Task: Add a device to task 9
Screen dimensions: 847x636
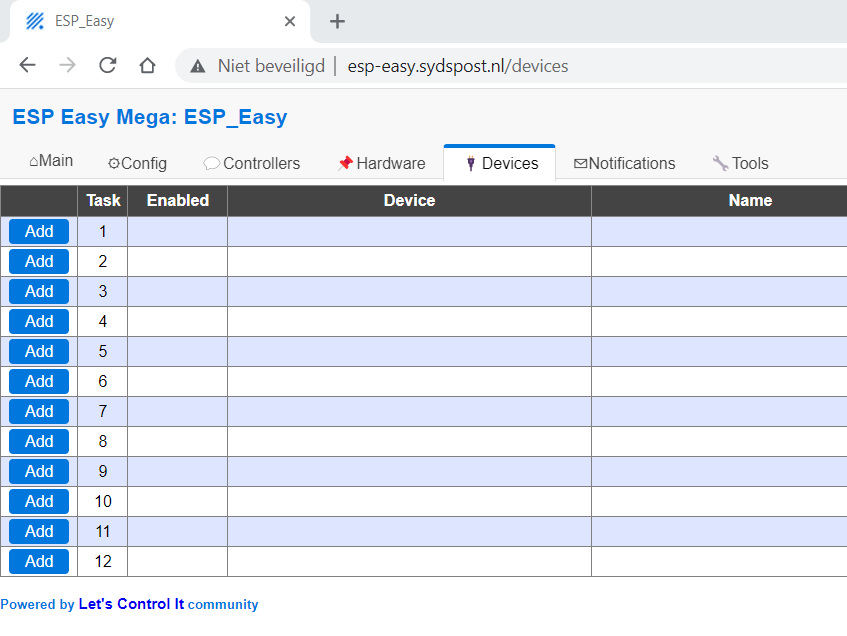Action: pos(39,471)
